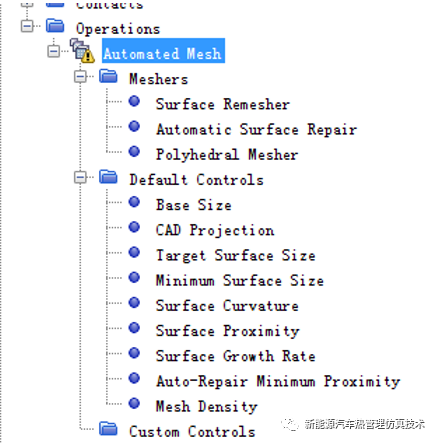Click the Default Controls folder icon
Image resolution: width=438 pixels, height=443 pixels.
click(x=108, y=177)
